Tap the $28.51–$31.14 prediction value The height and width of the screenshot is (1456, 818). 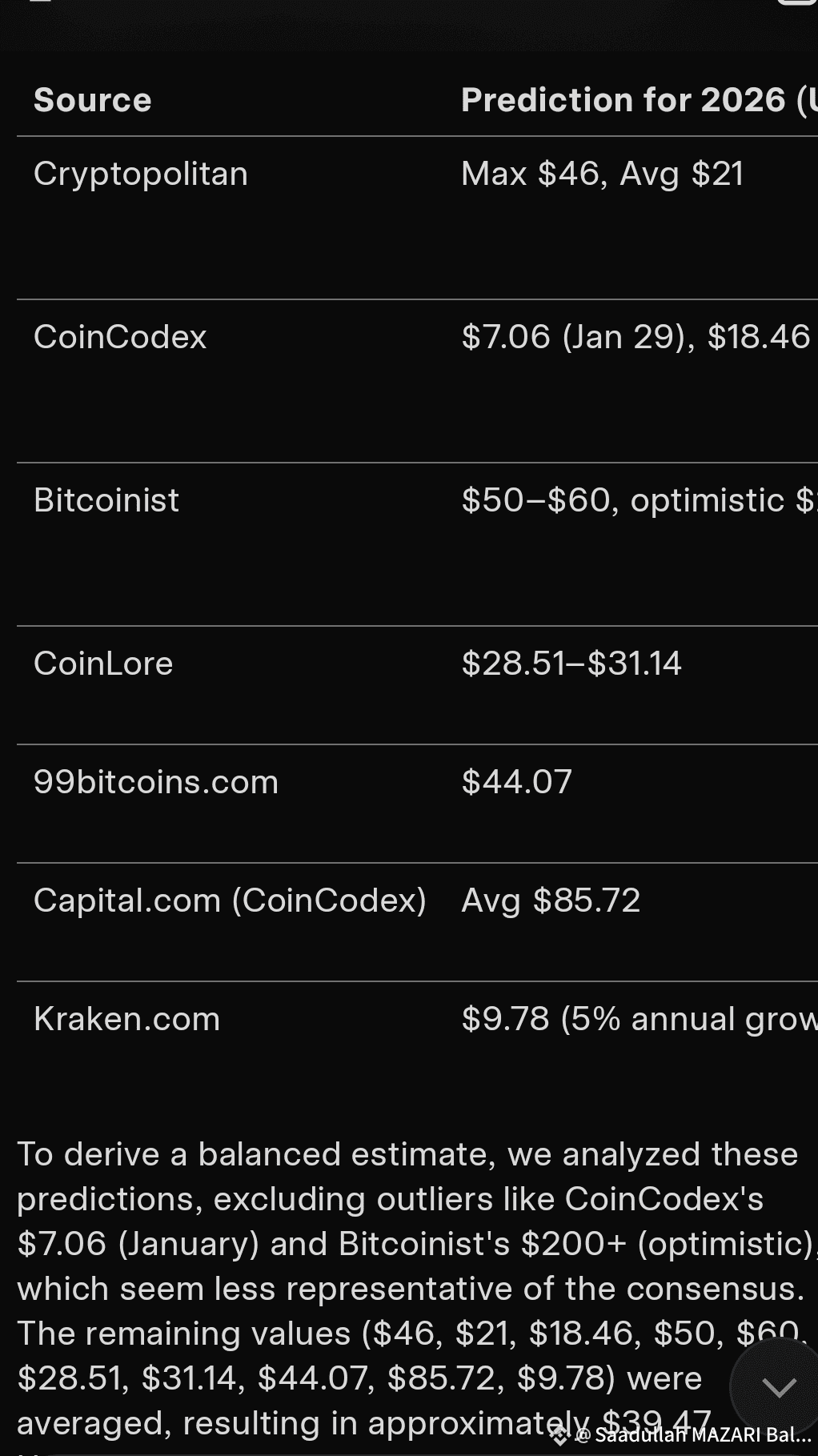pyautogui.click(x=571, y=664)
